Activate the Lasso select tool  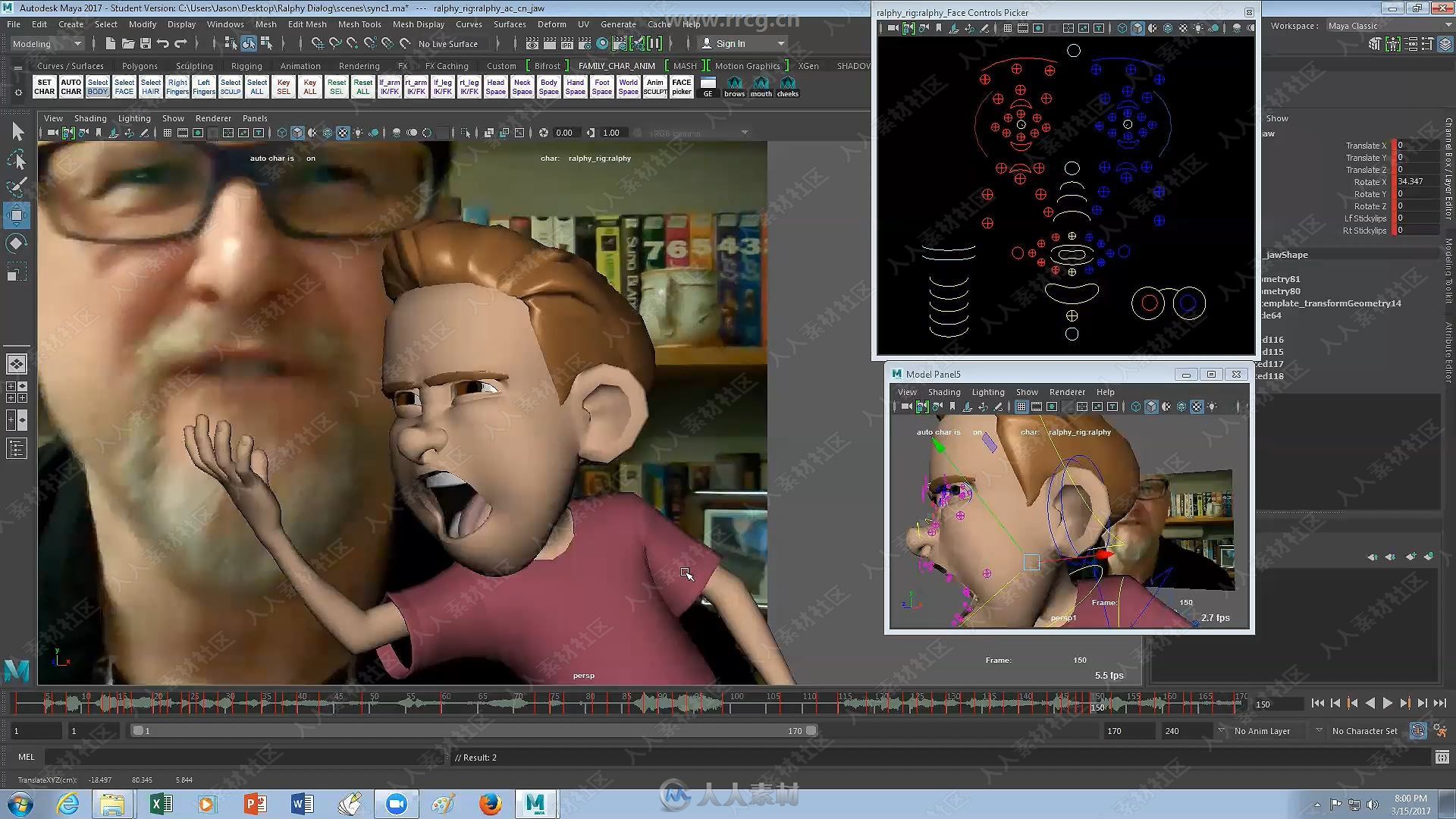[x=17, y=160]
